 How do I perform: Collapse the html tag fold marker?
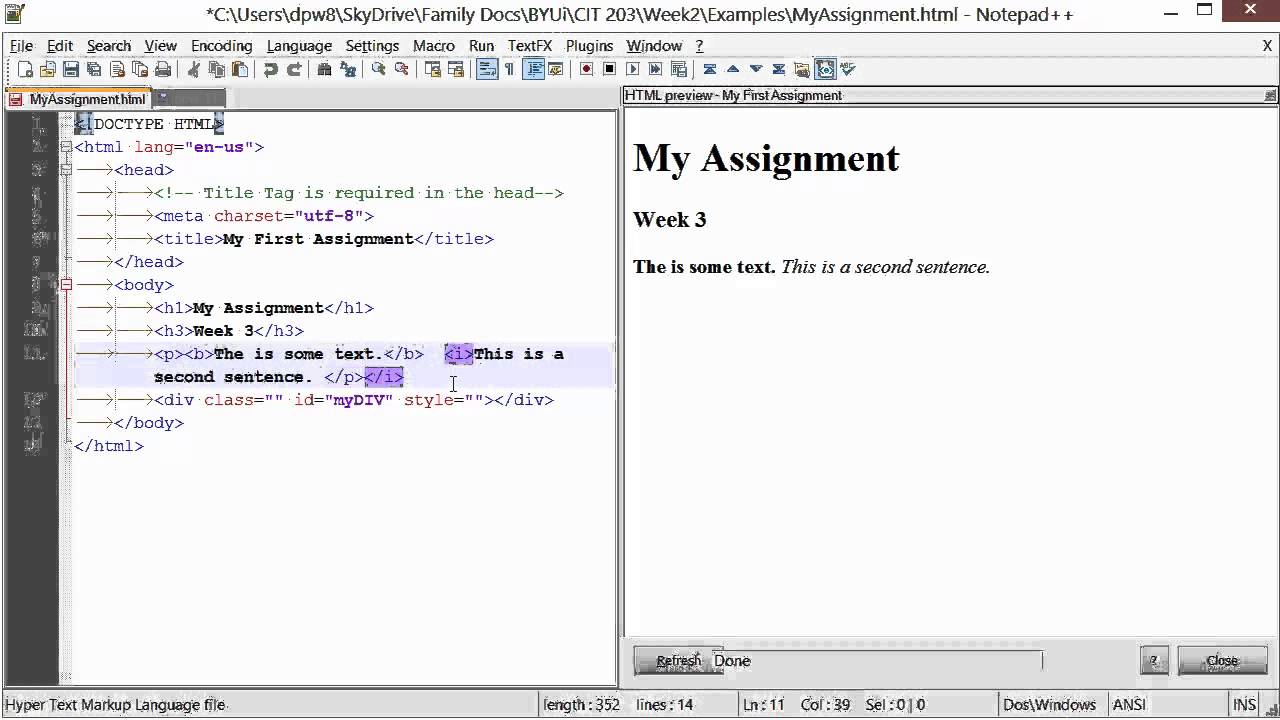66,147
